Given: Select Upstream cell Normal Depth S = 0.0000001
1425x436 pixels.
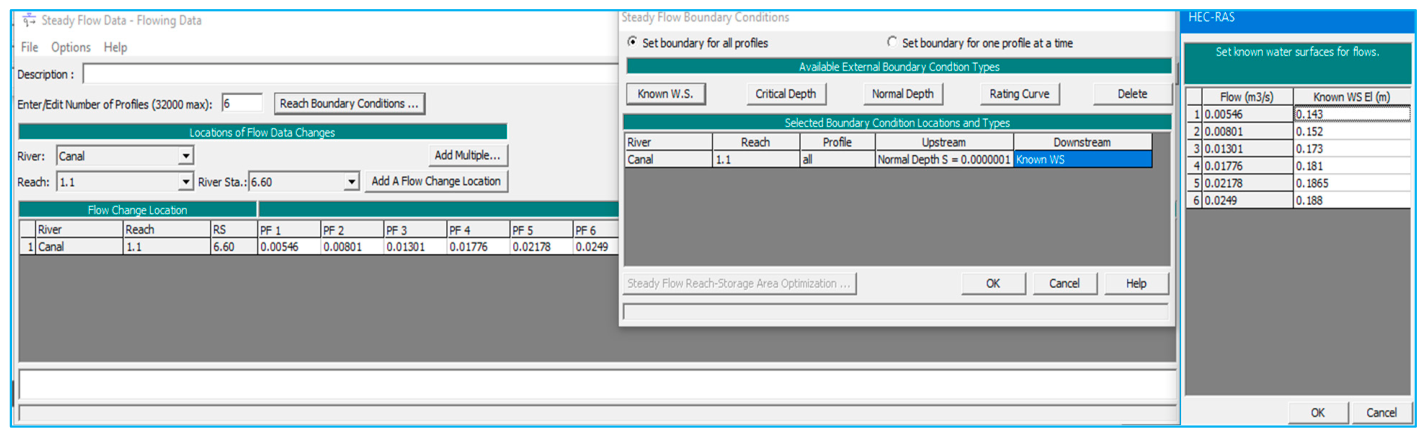Looking at the screenshot, I should point(944,159).
